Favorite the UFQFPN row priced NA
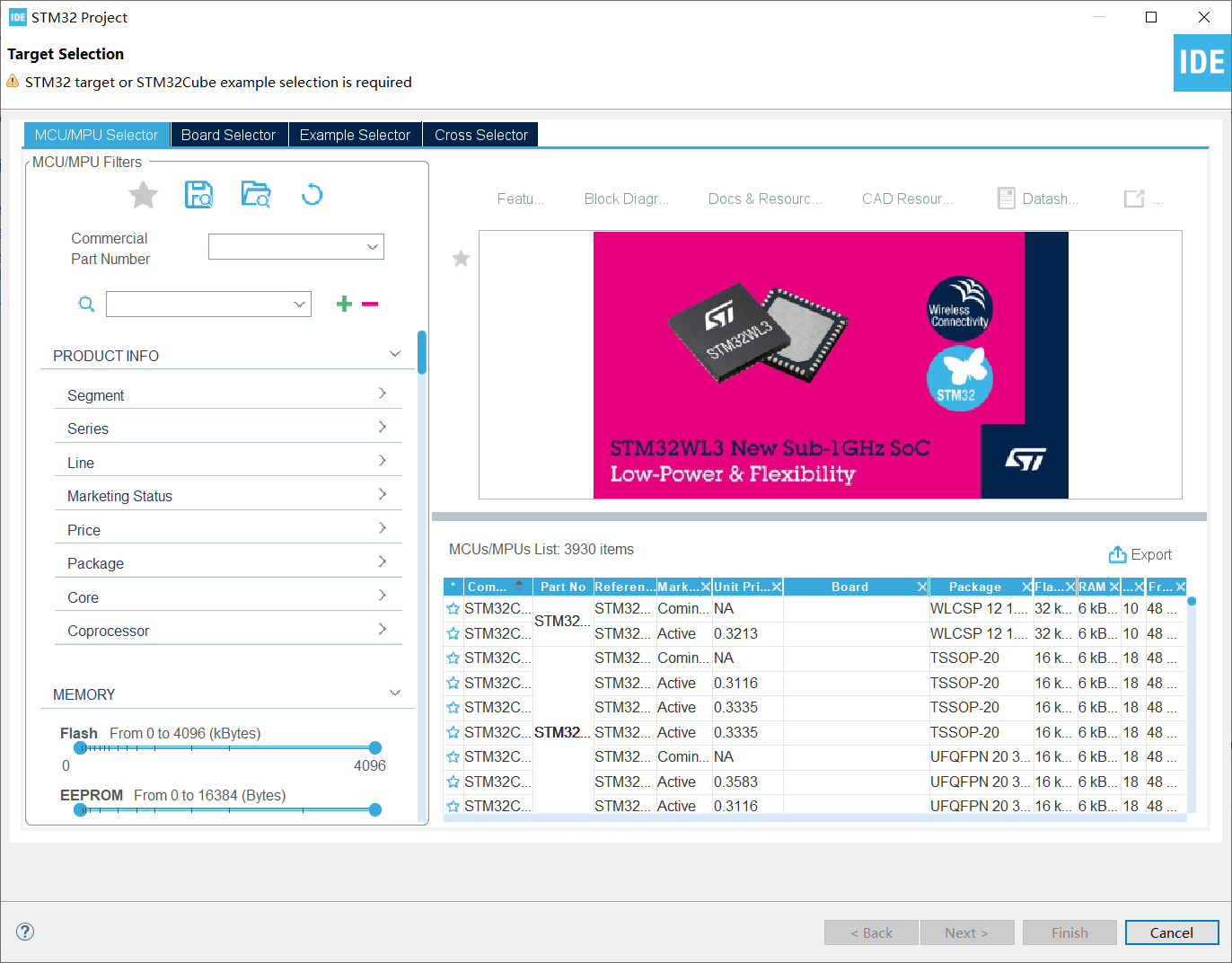Image resolution: width=1232 pixels, height=963 pixels. click(453, 757)
